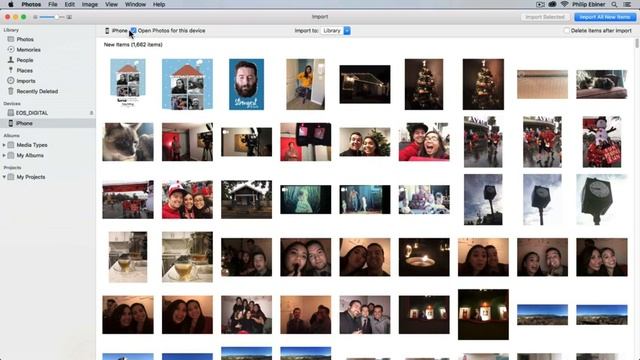Select the snowman decoration thumbnail
The width and height of the screenshot is (640, 360).
[602, 142]
